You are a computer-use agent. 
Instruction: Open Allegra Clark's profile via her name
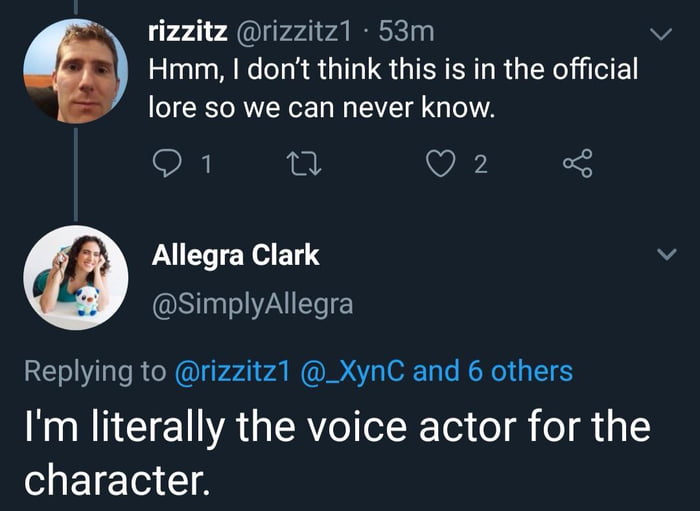(235, 255)
